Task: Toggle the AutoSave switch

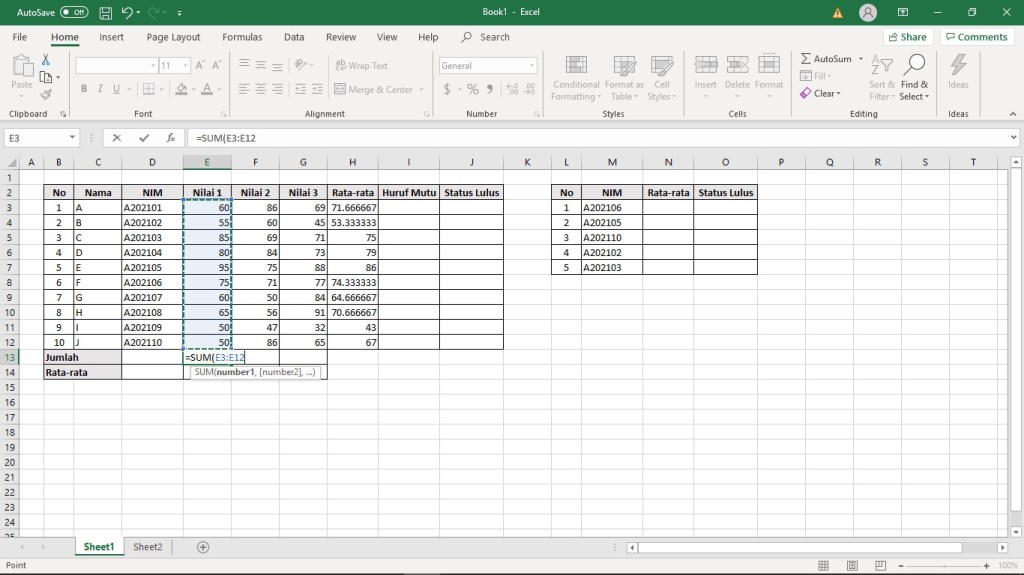Action: coord(74,12)
